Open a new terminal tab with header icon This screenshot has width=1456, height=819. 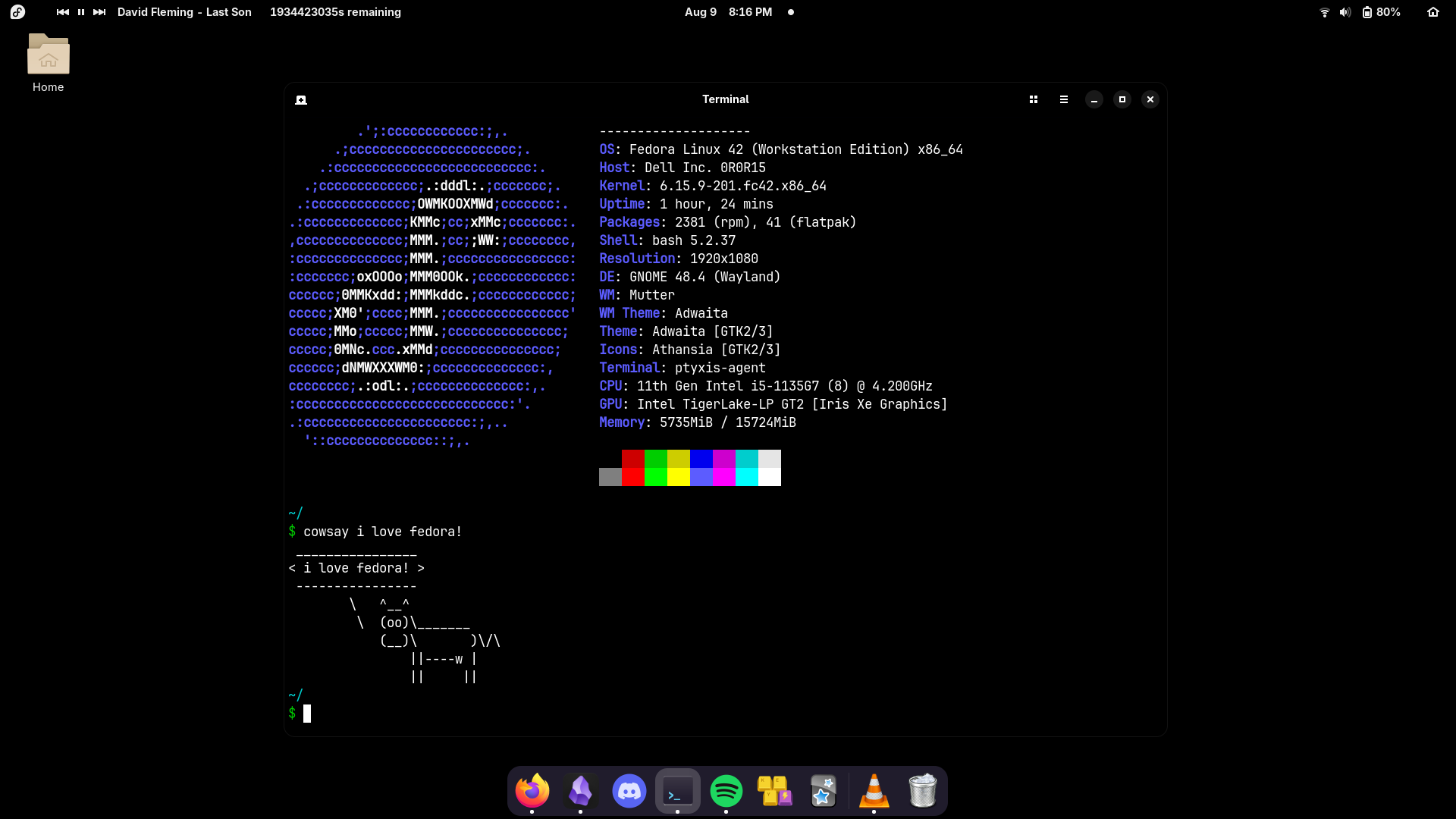pos(301,99)
